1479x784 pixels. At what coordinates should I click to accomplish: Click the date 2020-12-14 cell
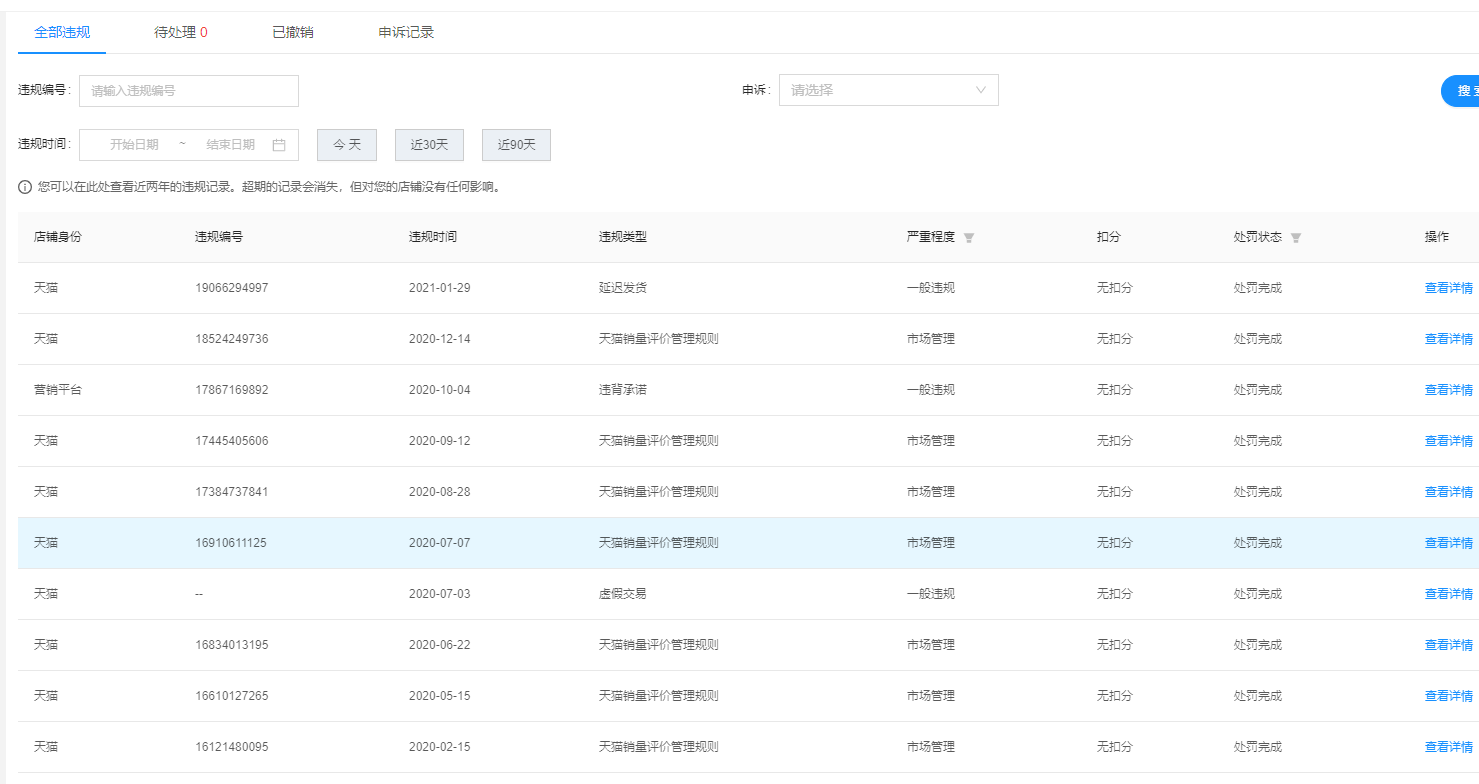(440, 339)
